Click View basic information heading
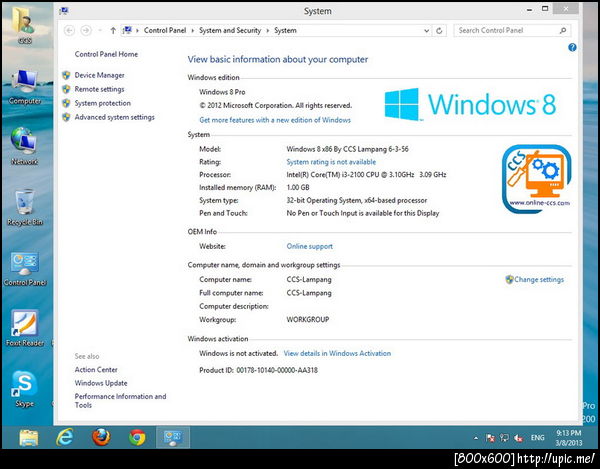Screen dimensions: 600x469 tap(278, 59)
